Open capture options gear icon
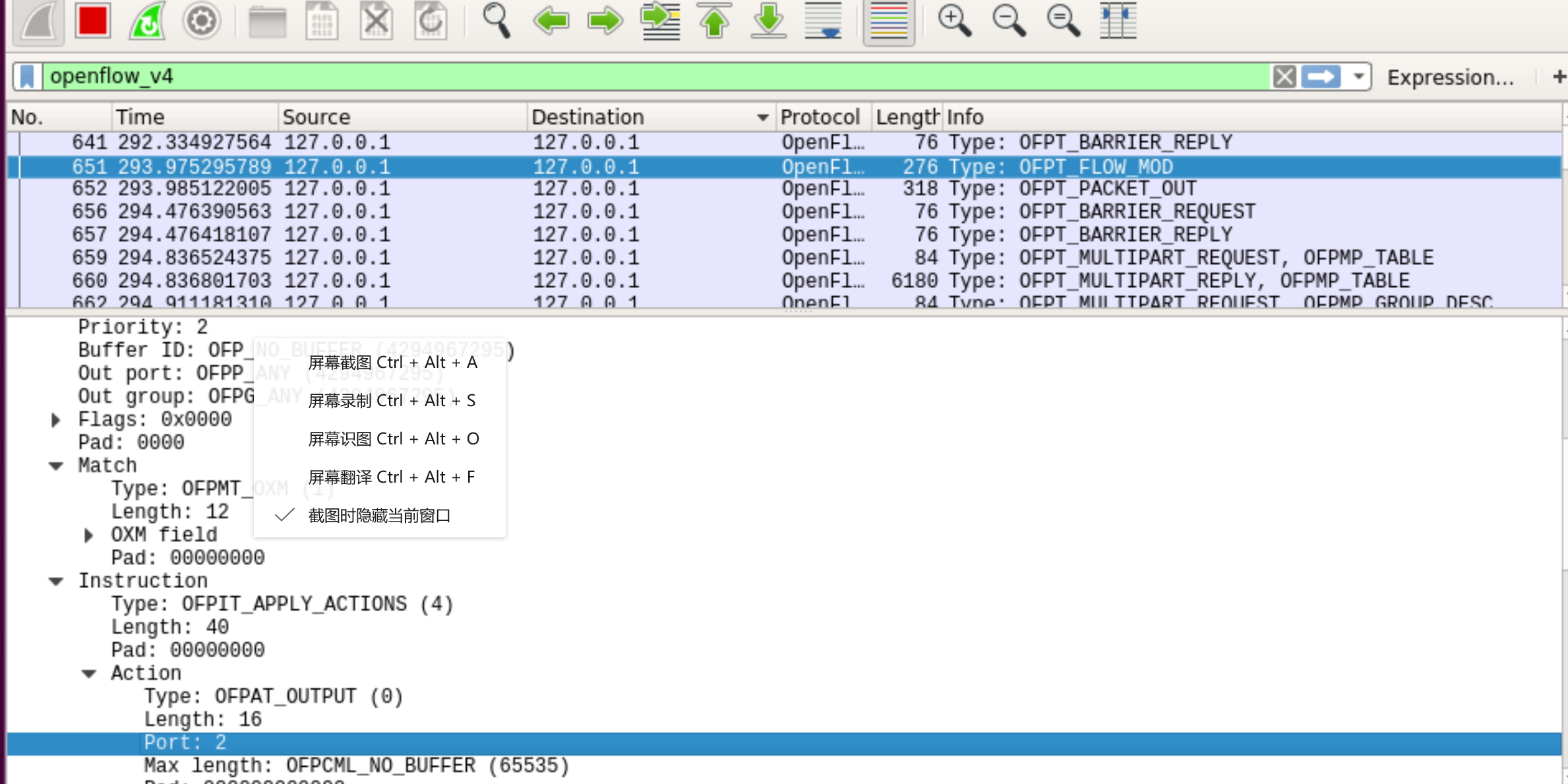Screen dimensions: 1568x784 pos(200,21)
